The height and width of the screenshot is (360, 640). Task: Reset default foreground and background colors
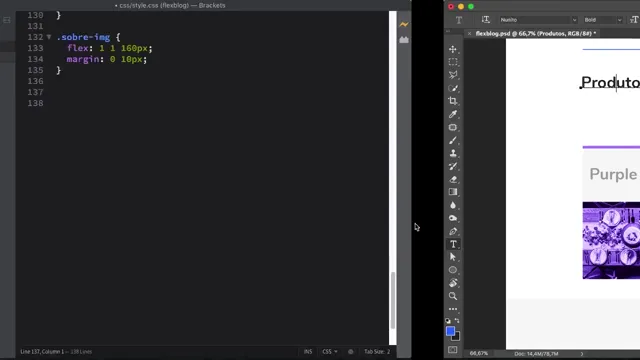[448, 321]
